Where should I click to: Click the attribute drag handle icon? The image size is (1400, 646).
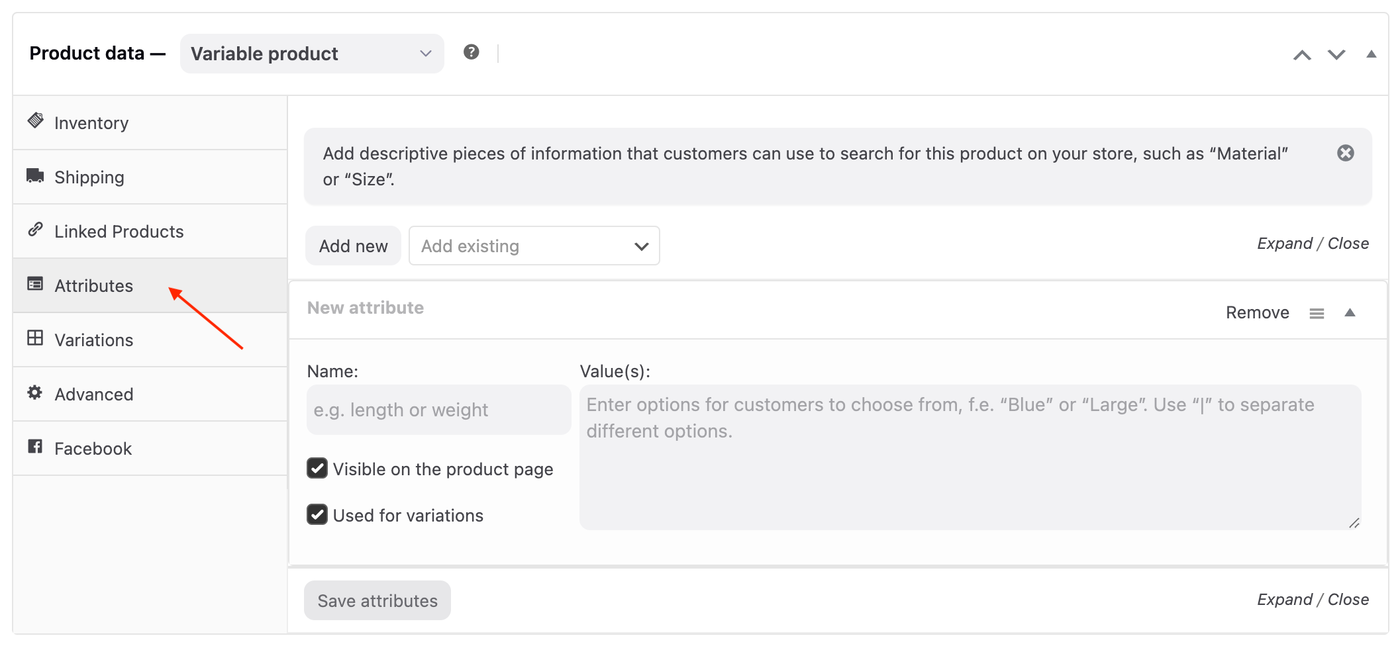click(x=1317, y=313)
